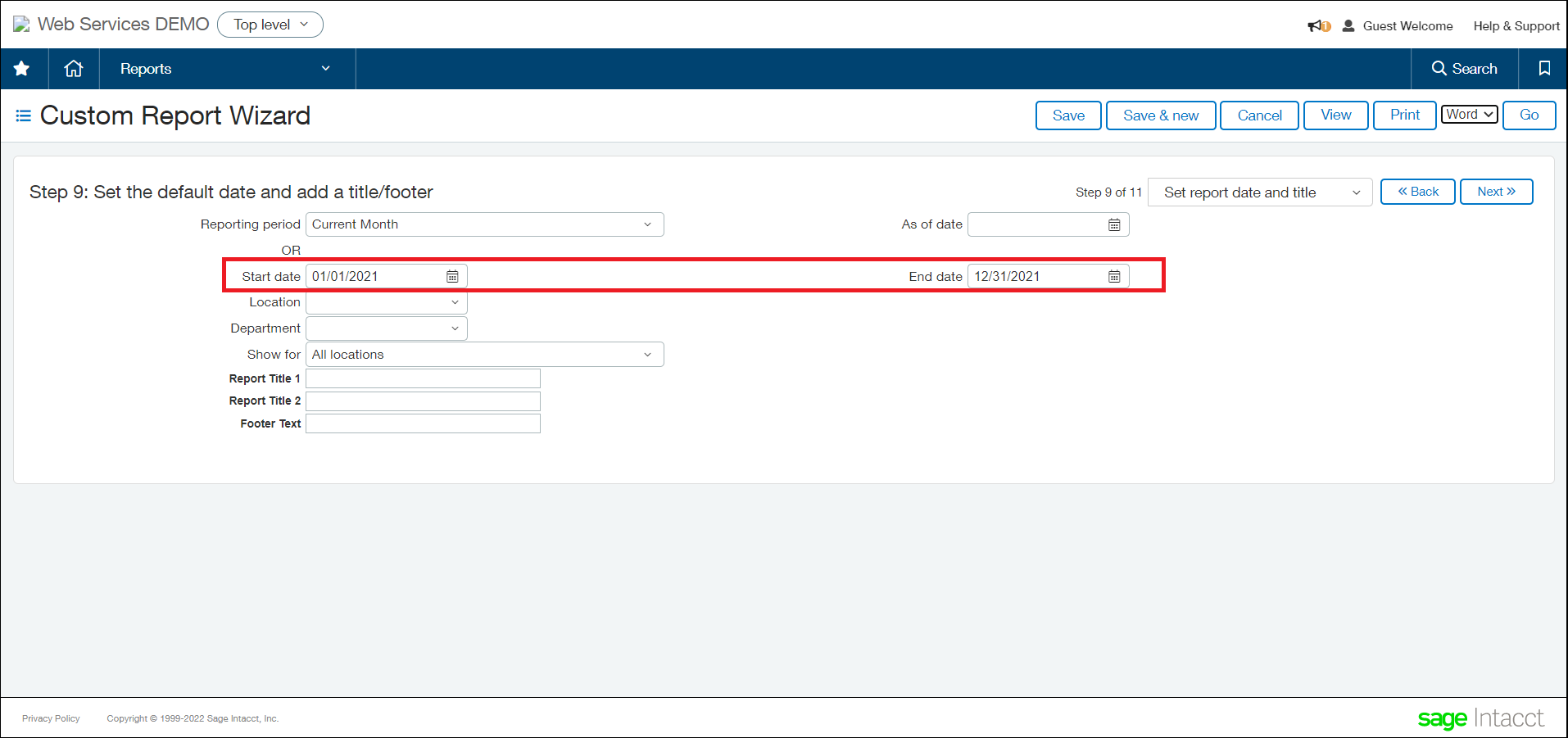Open the Privacy Policy link
Image resolution: width=1568 pixels, height=738 pixels.
tap(51, 718)
